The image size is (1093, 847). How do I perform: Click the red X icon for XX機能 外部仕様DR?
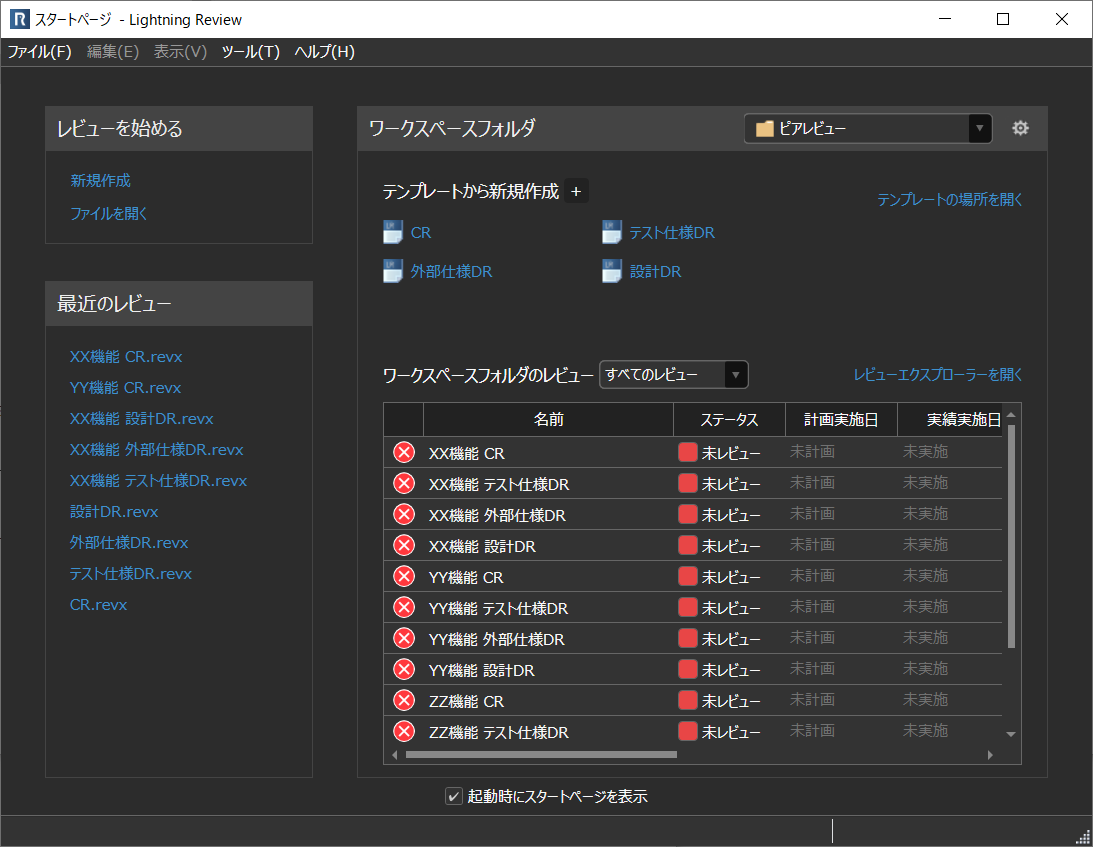coord(404,514)
